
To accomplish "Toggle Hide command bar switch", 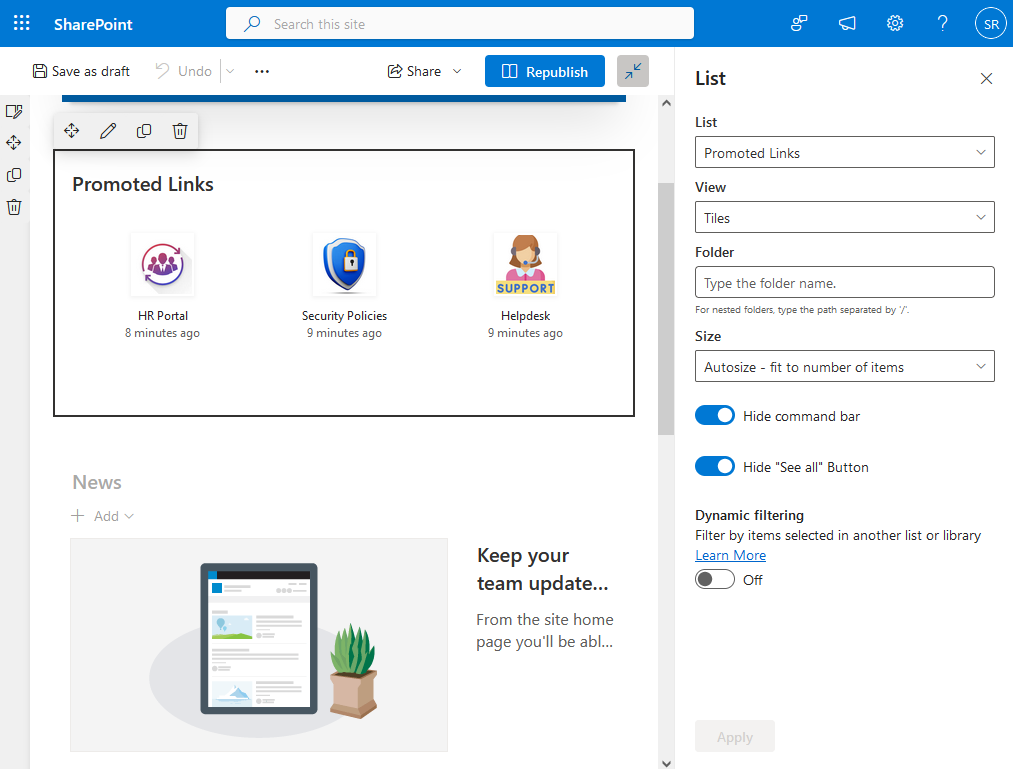I will coord(715,416).
